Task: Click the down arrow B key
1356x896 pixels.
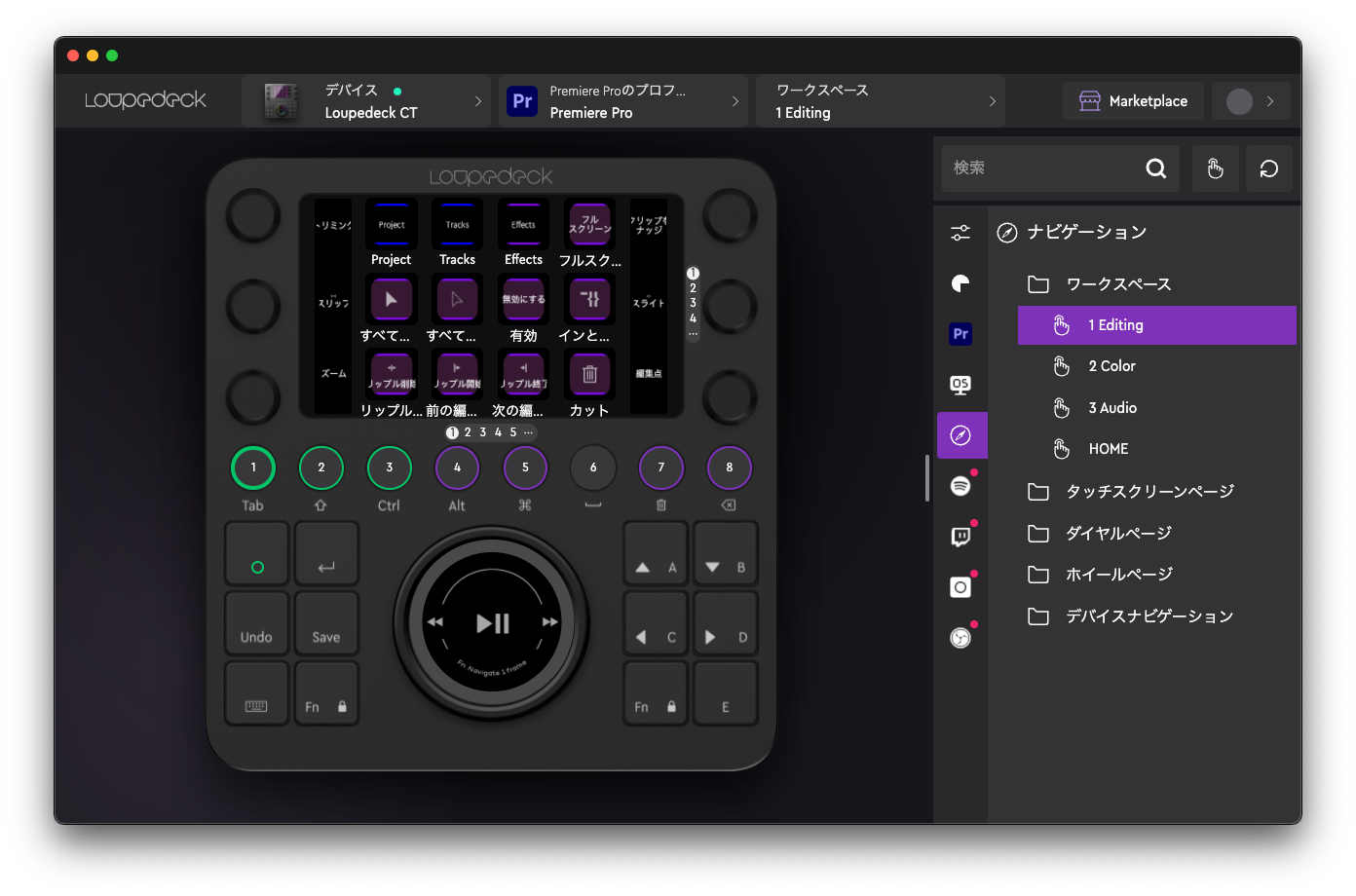Action: tap(726, 554)
